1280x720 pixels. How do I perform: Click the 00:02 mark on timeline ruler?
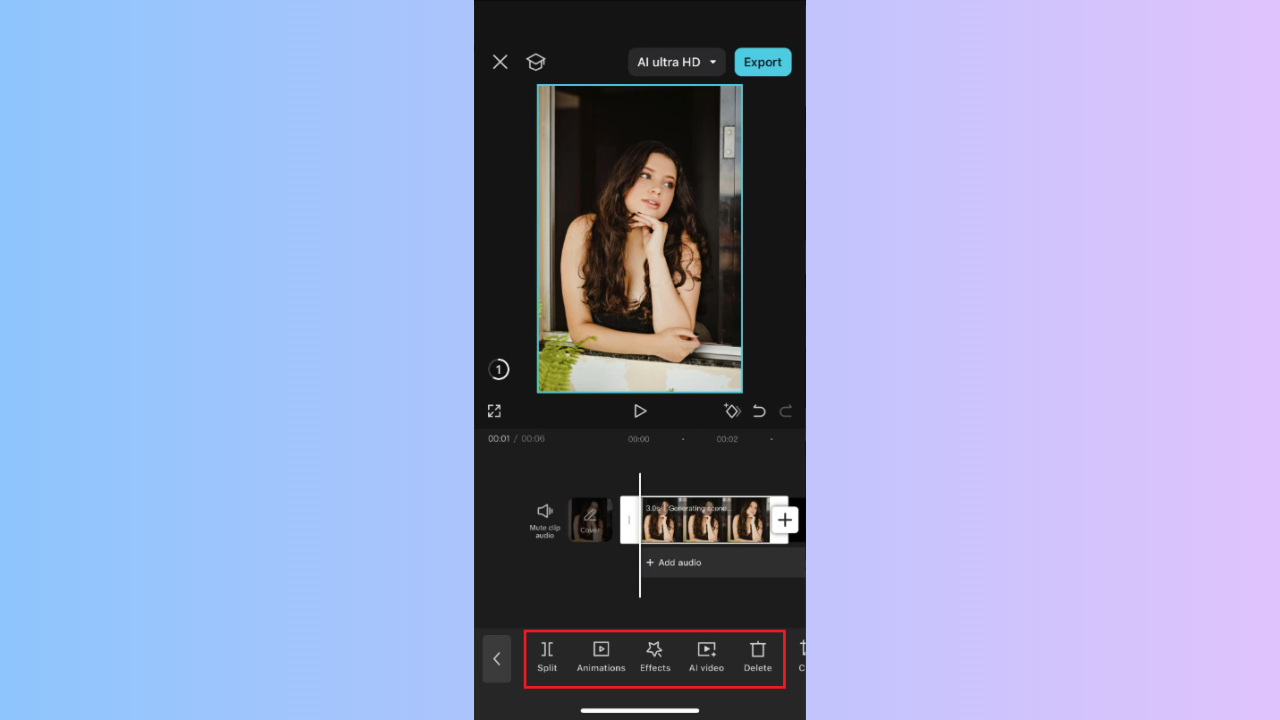click(x=727, y=439)
